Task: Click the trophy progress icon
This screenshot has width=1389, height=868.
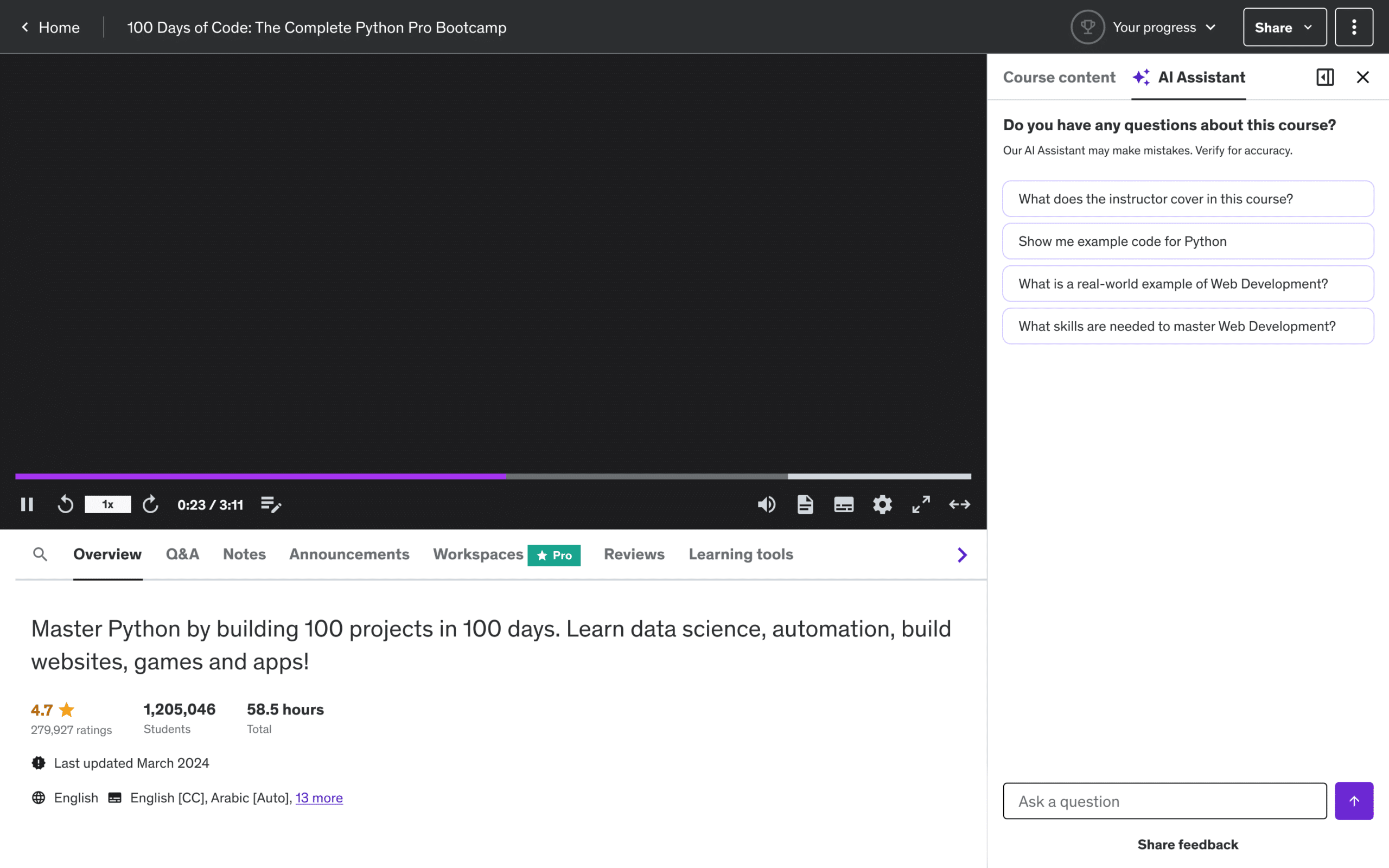Action: [1088, 27]
